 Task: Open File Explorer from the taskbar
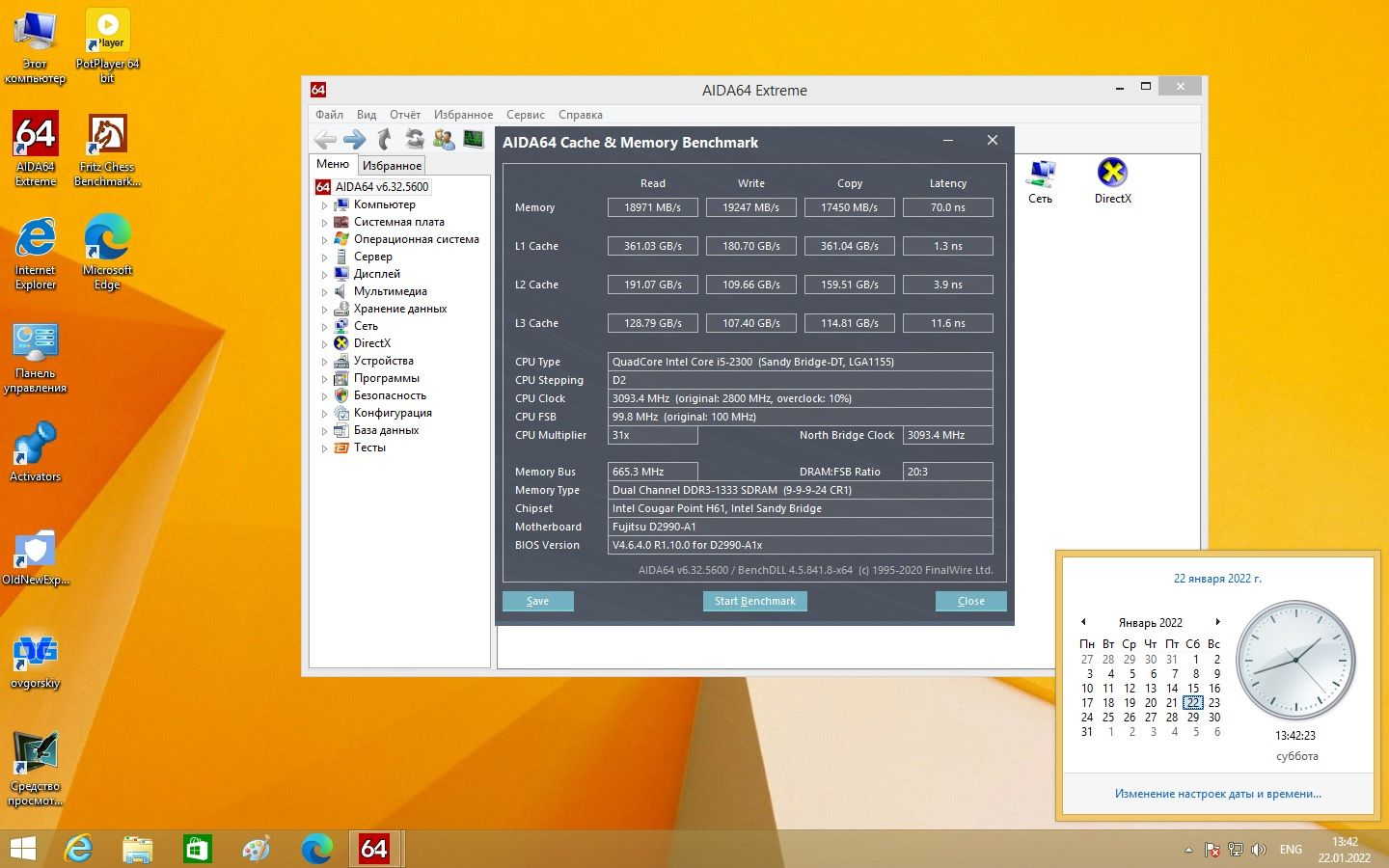pyautogui.click(x=138, y=849)
